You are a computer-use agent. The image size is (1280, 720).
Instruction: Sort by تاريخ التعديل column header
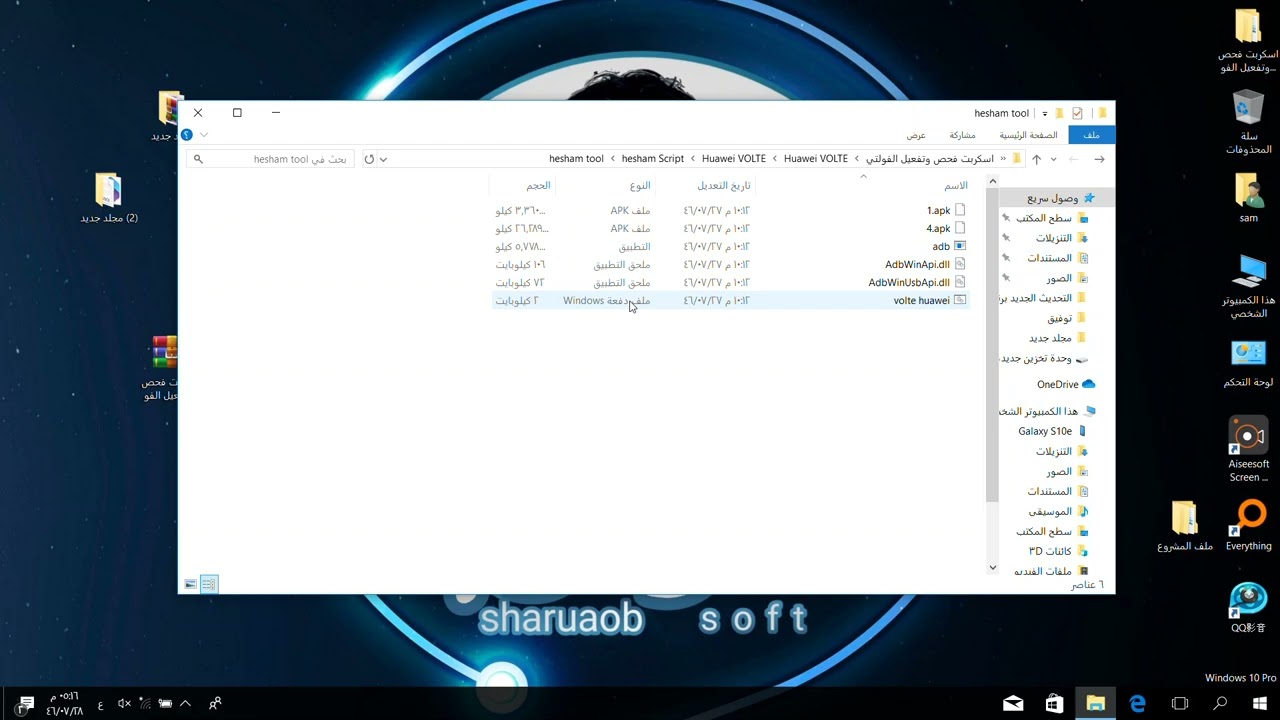point(724,186)
